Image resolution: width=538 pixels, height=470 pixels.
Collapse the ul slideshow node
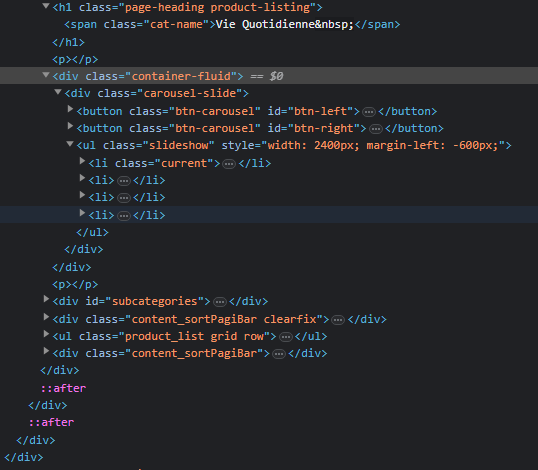70,144
